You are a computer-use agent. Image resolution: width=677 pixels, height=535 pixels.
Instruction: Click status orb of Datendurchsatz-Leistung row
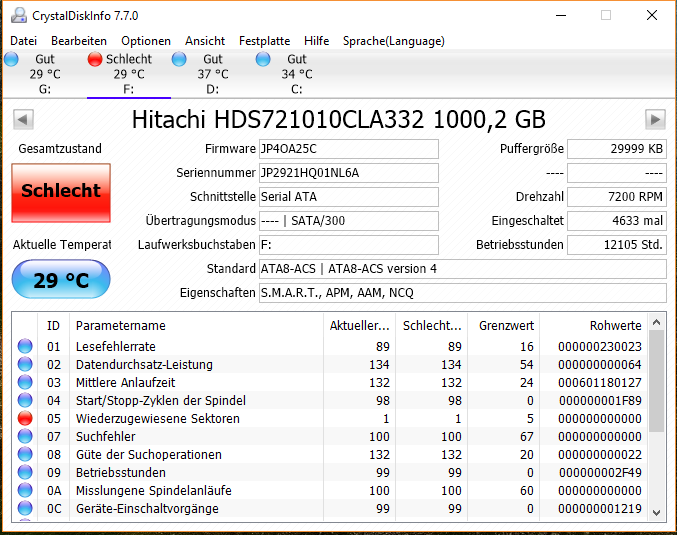(25, 364)
